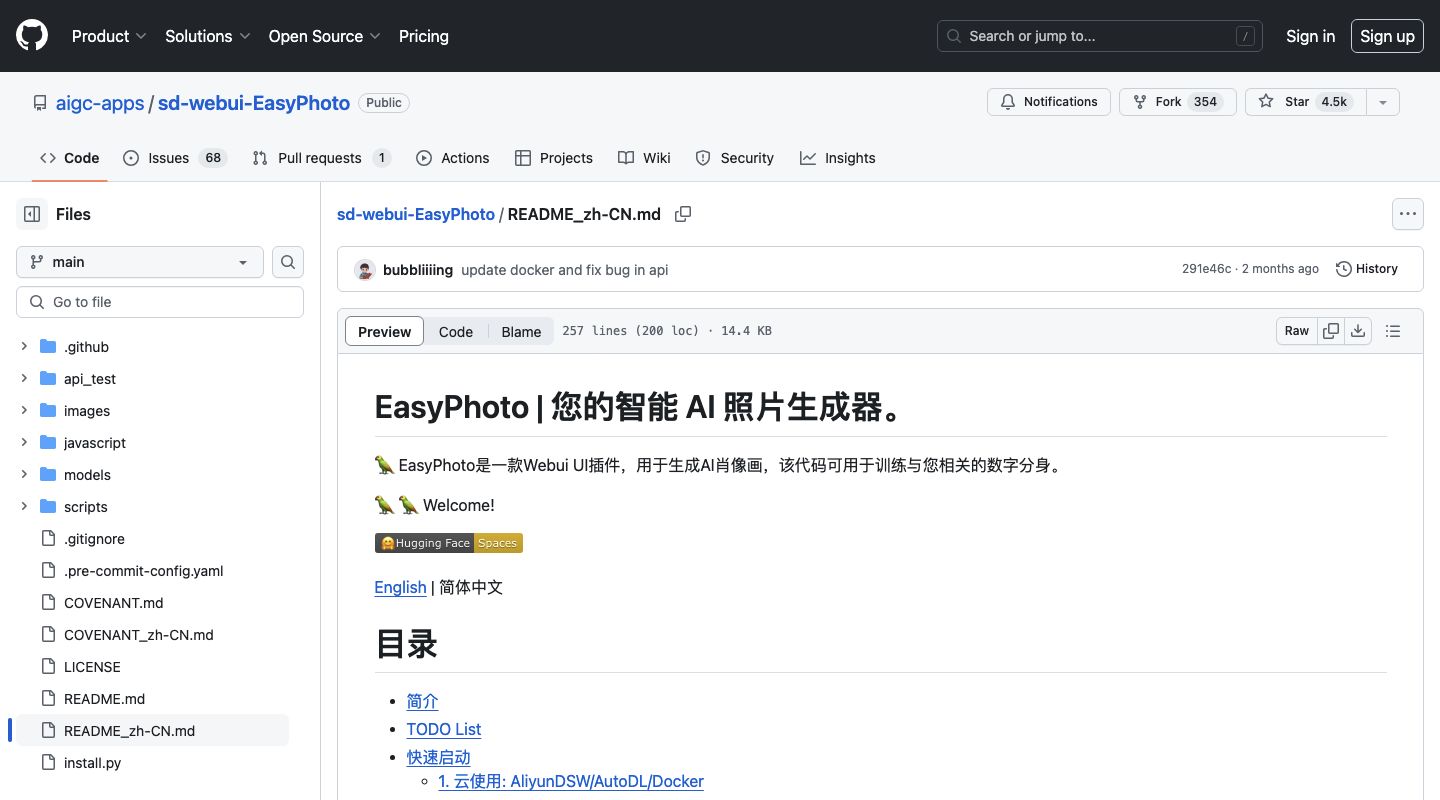Screen dimensions: 1440x800
Task: Open the sd-webui-EasyPhoto breadcrumb link
Action: pos(416,214)
